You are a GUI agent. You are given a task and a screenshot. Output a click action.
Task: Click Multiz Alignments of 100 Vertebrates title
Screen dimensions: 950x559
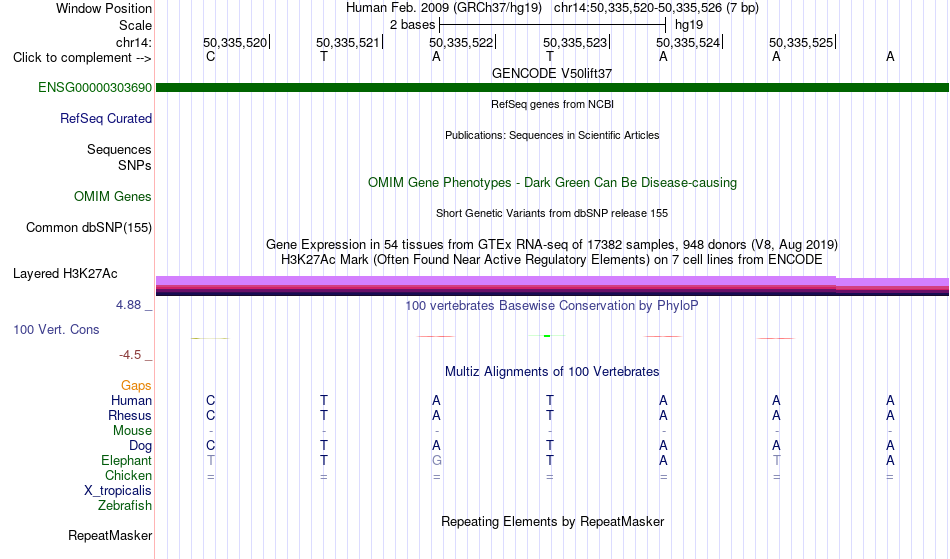point(552,372)
